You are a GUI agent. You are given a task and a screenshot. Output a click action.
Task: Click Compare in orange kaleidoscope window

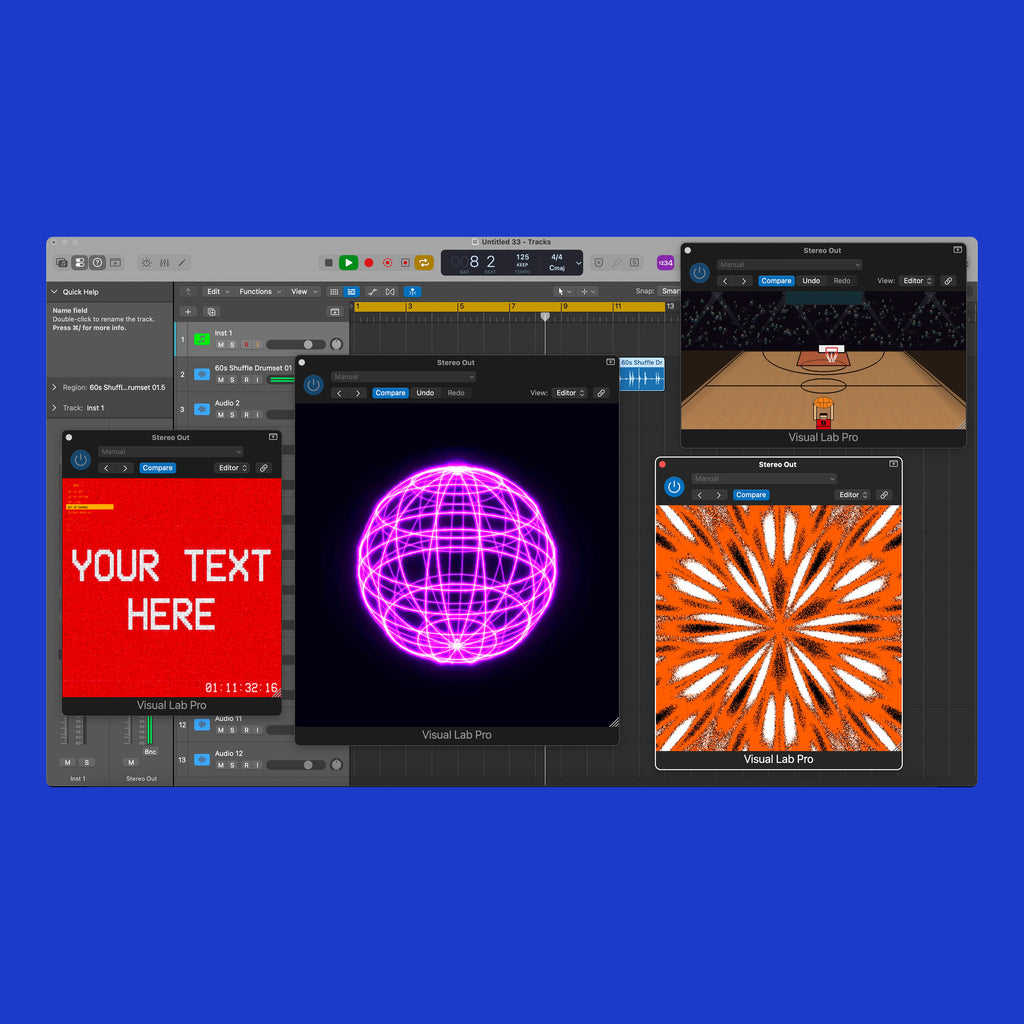tap(751, 495)
